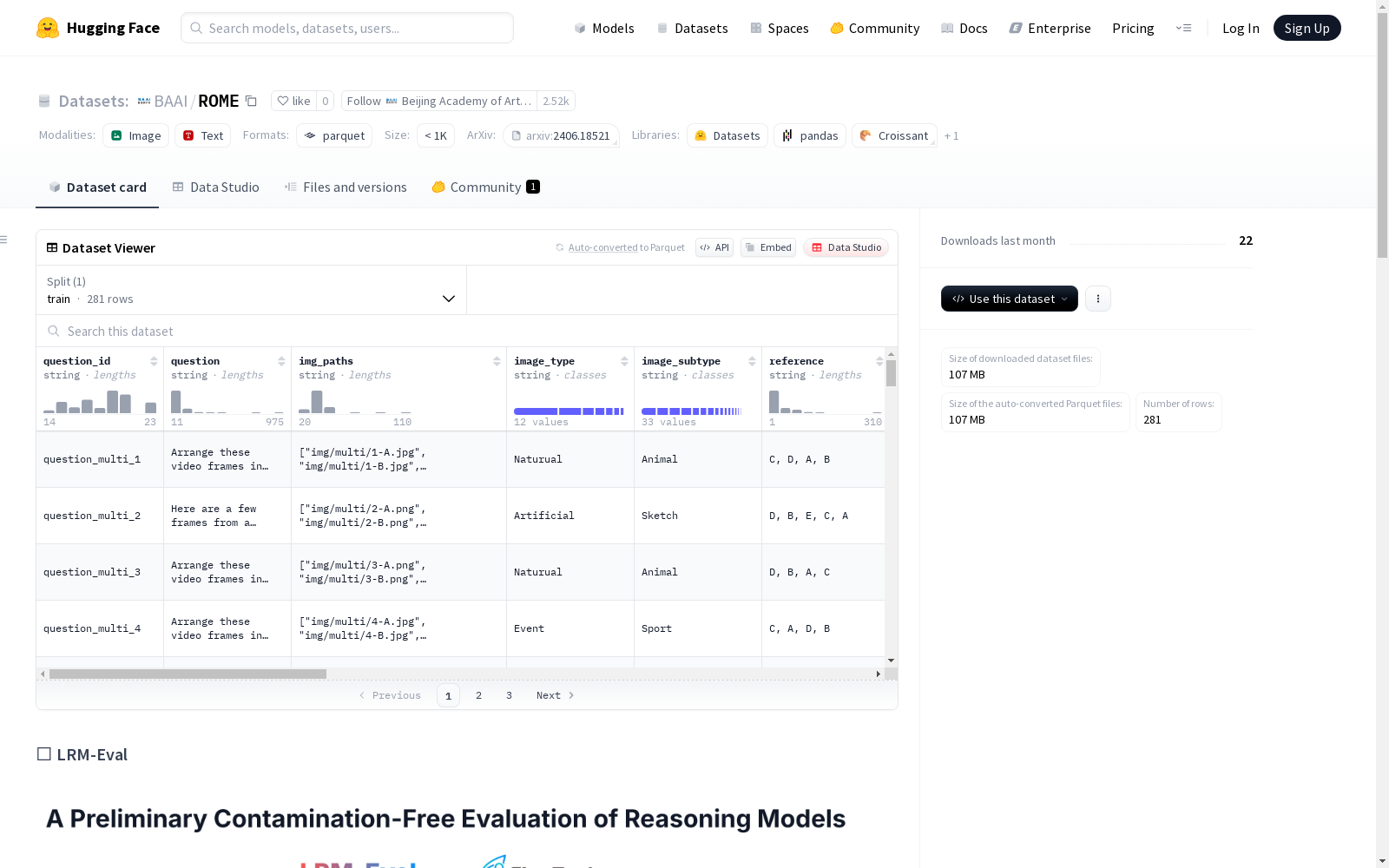This screenshot has height=868, width=1389.
Task: Sort the img_paths column
Action: pos(497,361)
